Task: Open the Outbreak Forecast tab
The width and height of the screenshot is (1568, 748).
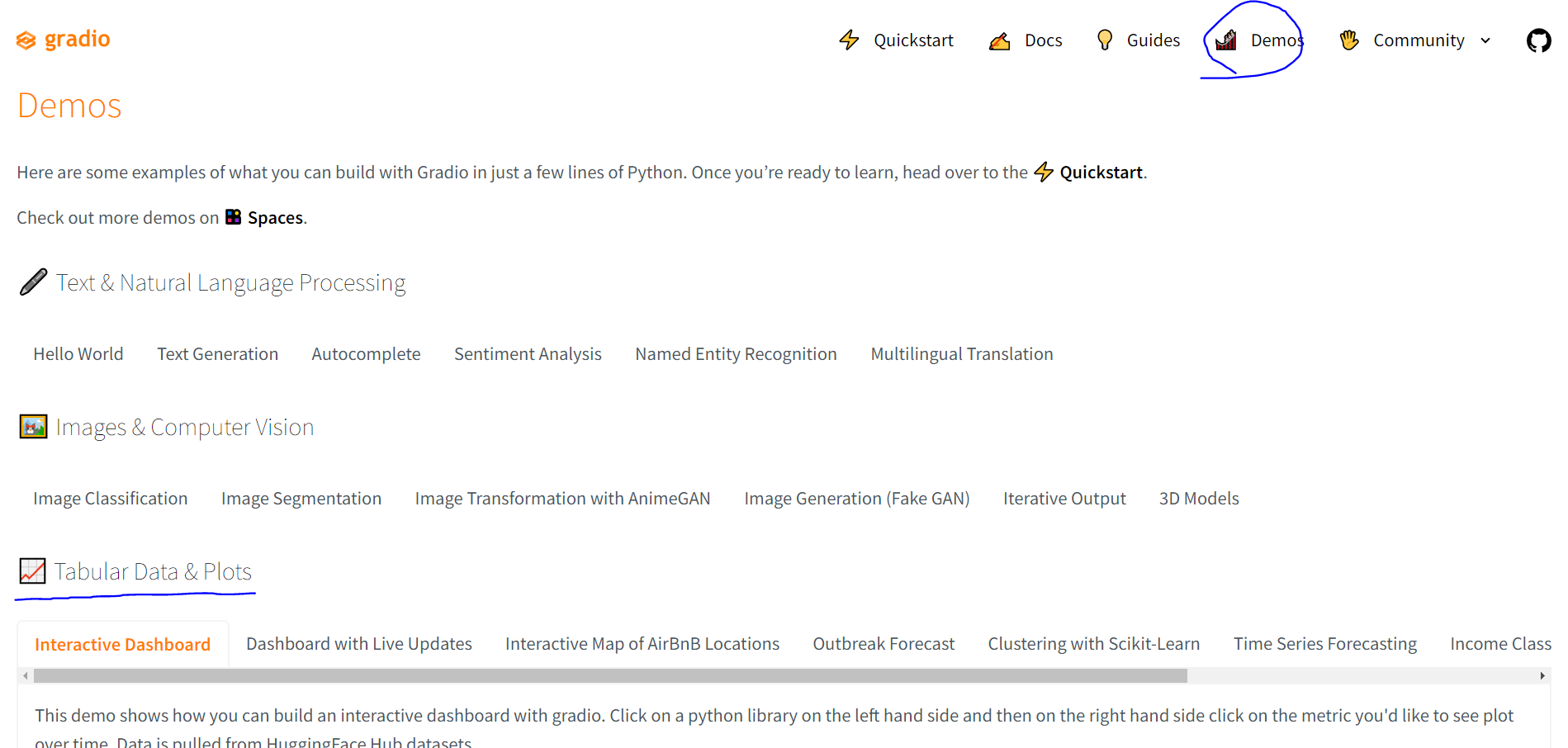Action: pyautogui.click(x=883, y=643)
